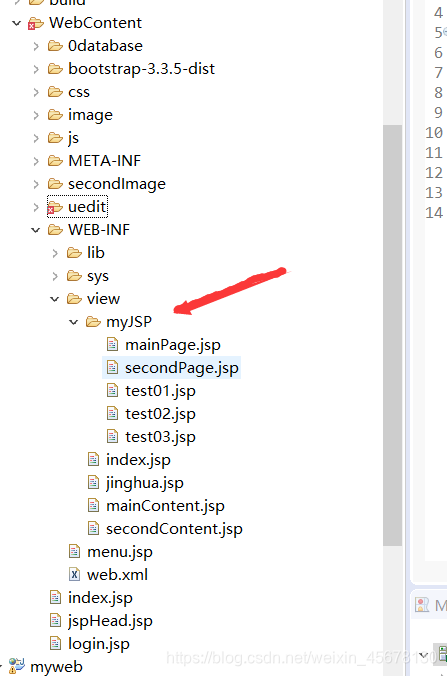This screenshot has width=447, height=676.
Task: Click the bootstrap-3.3.5-dist folder icon
Action: point(55,69)
